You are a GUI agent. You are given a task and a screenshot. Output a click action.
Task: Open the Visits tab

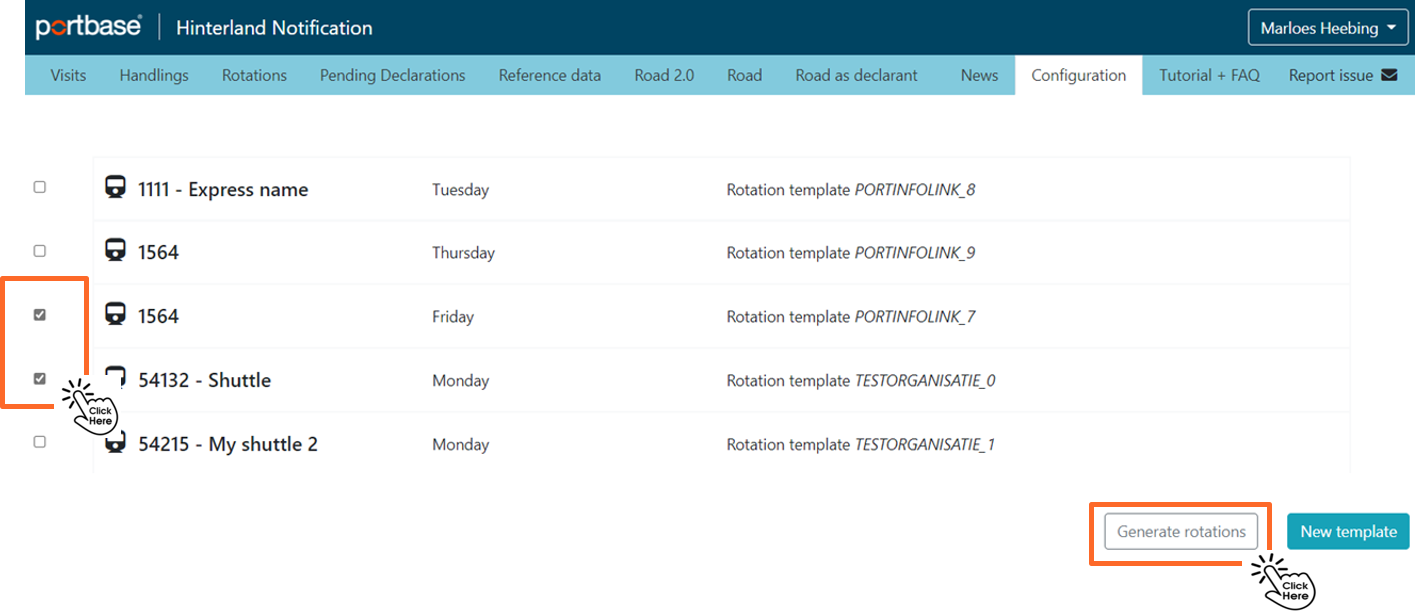68,75
